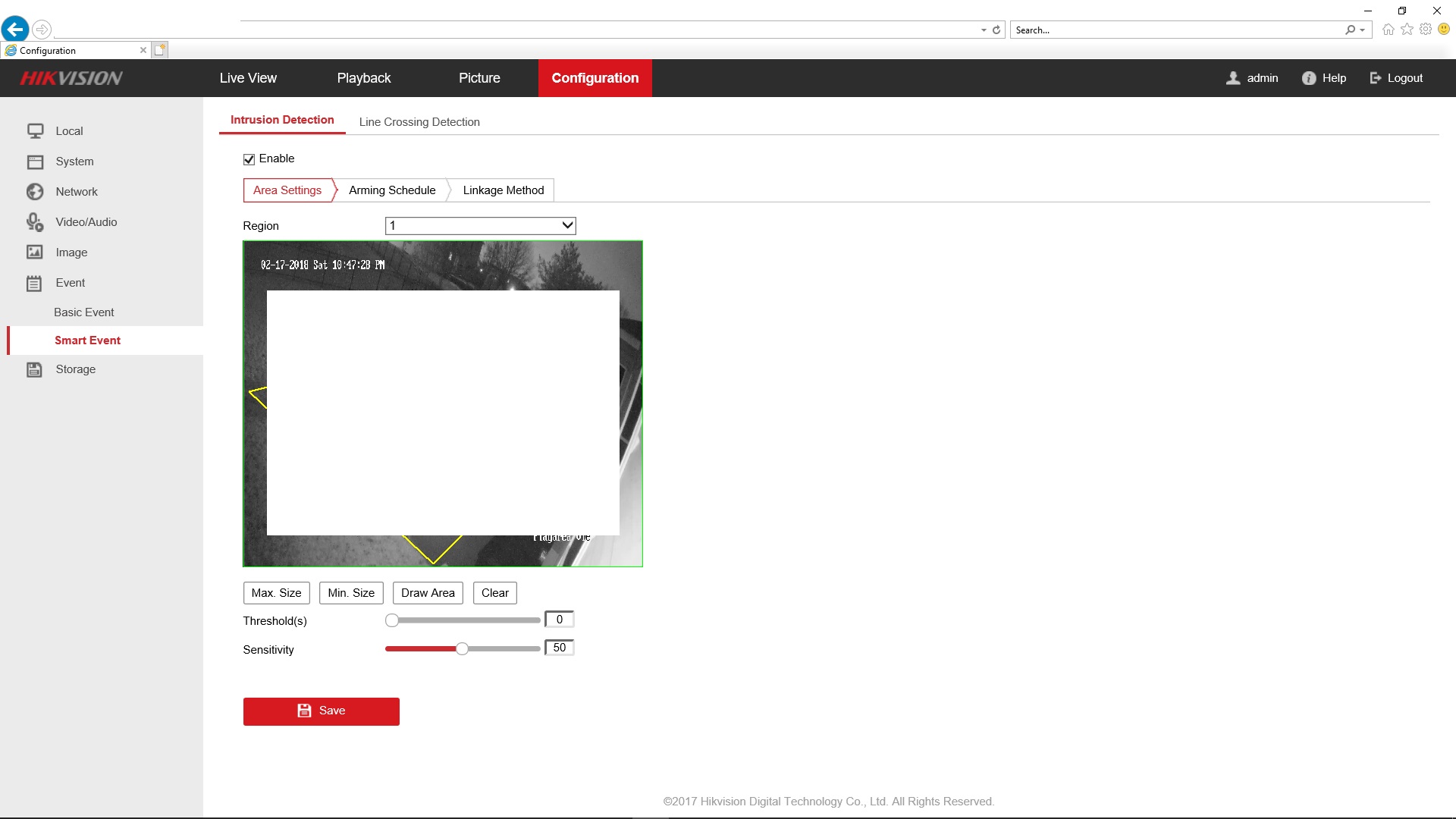Click the Threshold value input field
The height and width of the screenshot is (819, 1456).
click(x=559, y=620)
